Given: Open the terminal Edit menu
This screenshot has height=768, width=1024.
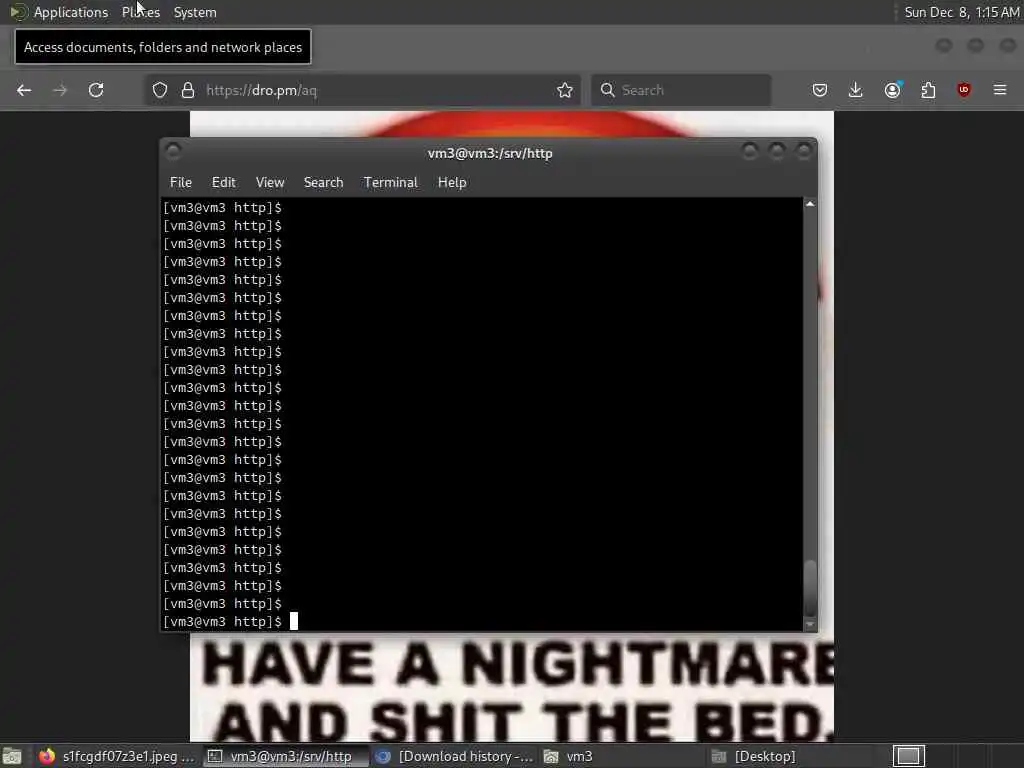Looking at the screenshot, I should tap(223, 182).
